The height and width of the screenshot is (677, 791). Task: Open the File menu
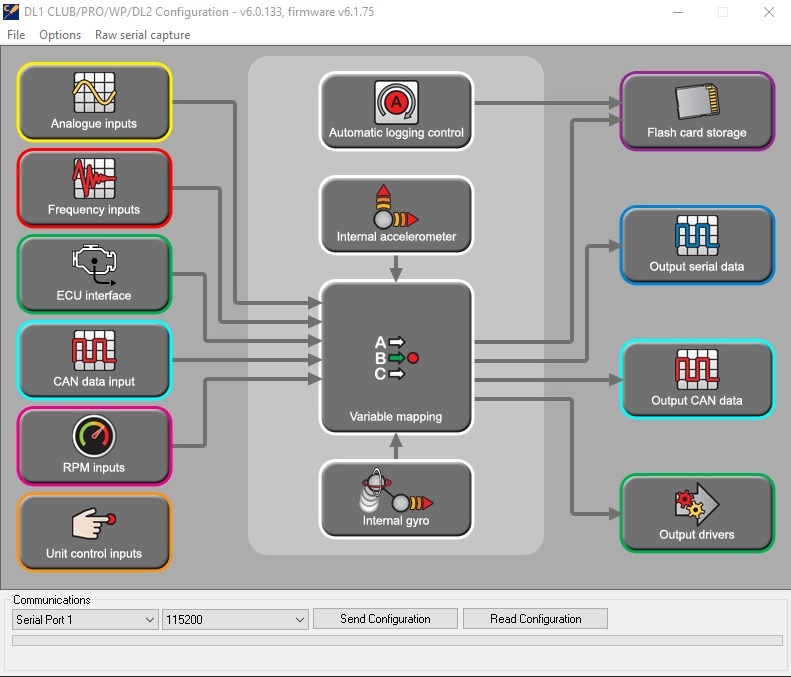click(16, 35)
